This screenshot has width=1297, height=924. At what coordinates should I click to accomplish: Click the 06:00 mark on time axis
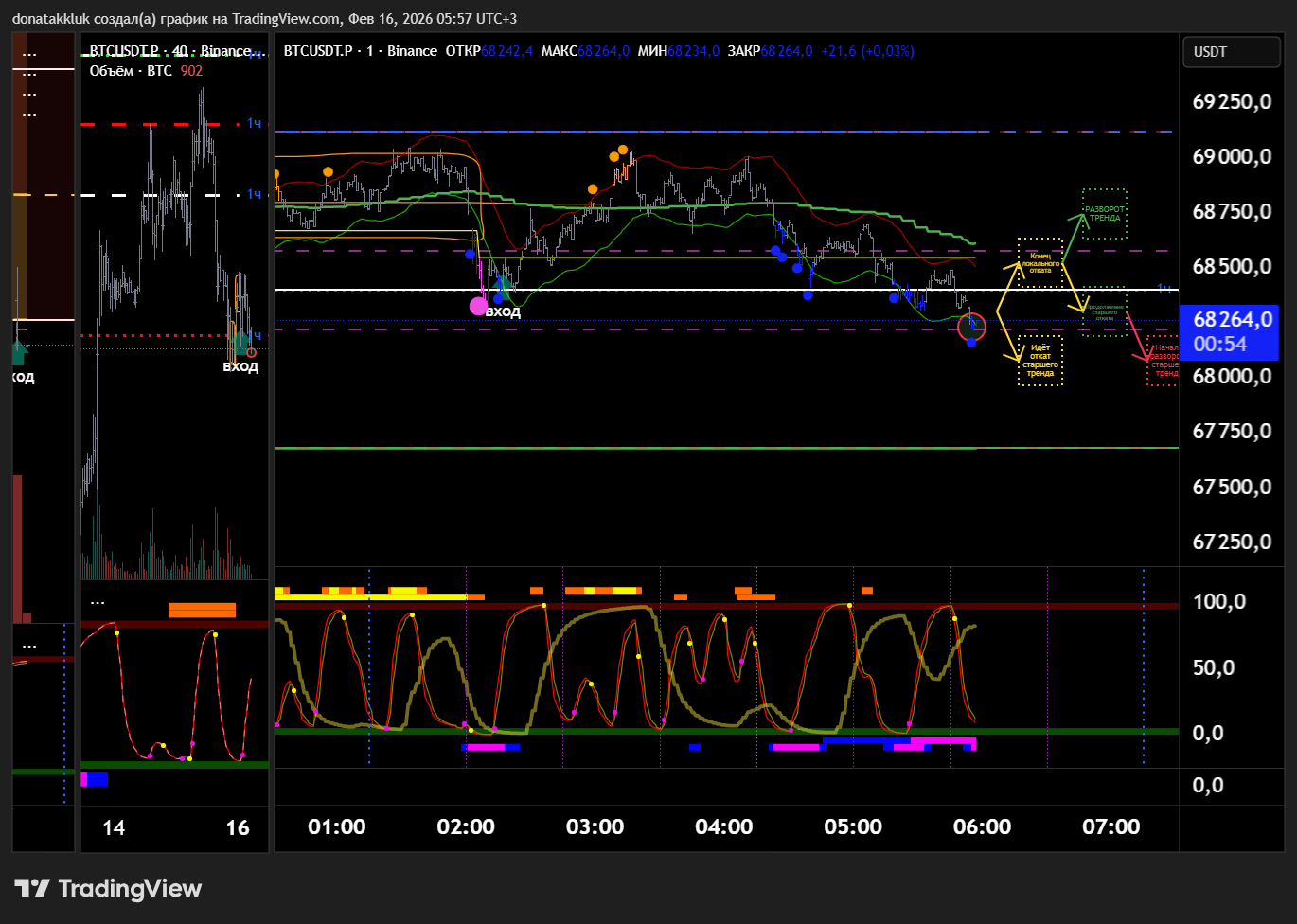tap(982, 827)
